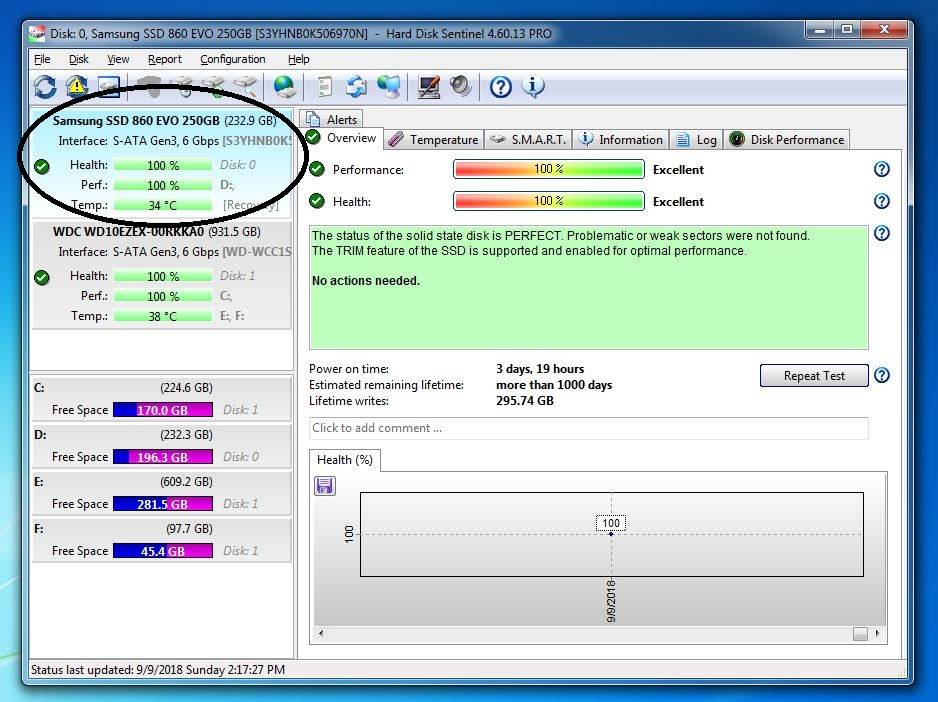
Task: Open the Disk menu
Action: click(78, 59)
